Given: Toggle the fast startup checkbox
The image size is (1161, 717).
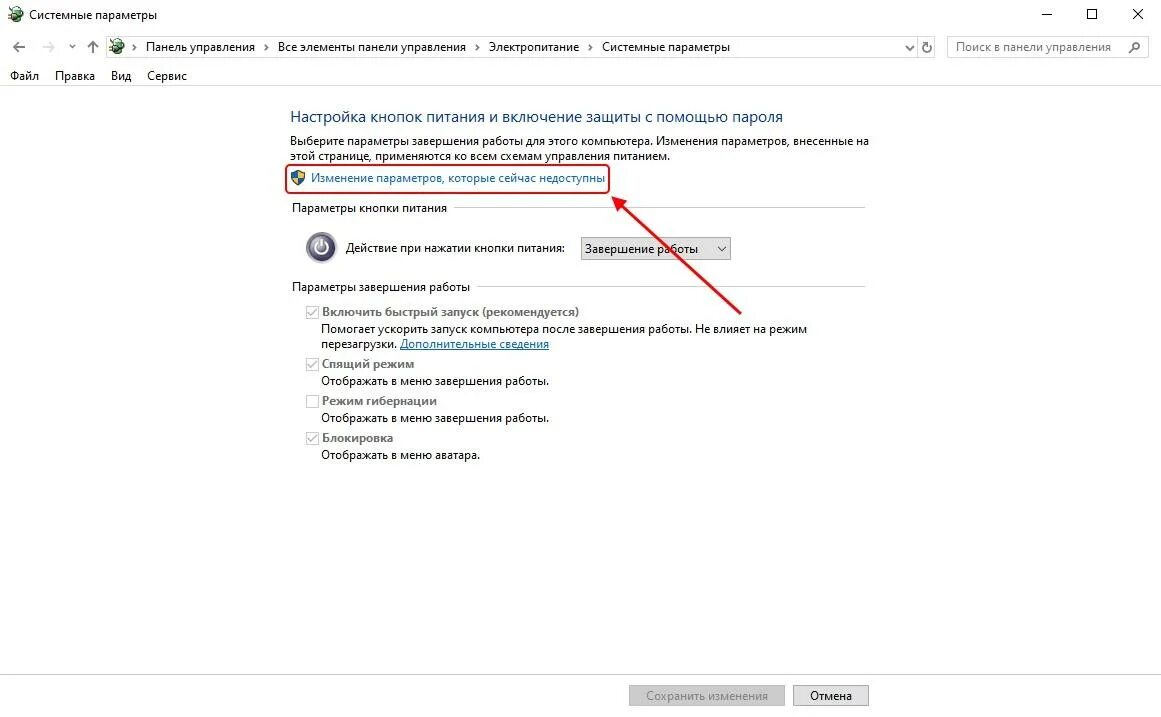Looking at the screenshot, I should pyautogui.click(x=312, y=313).
